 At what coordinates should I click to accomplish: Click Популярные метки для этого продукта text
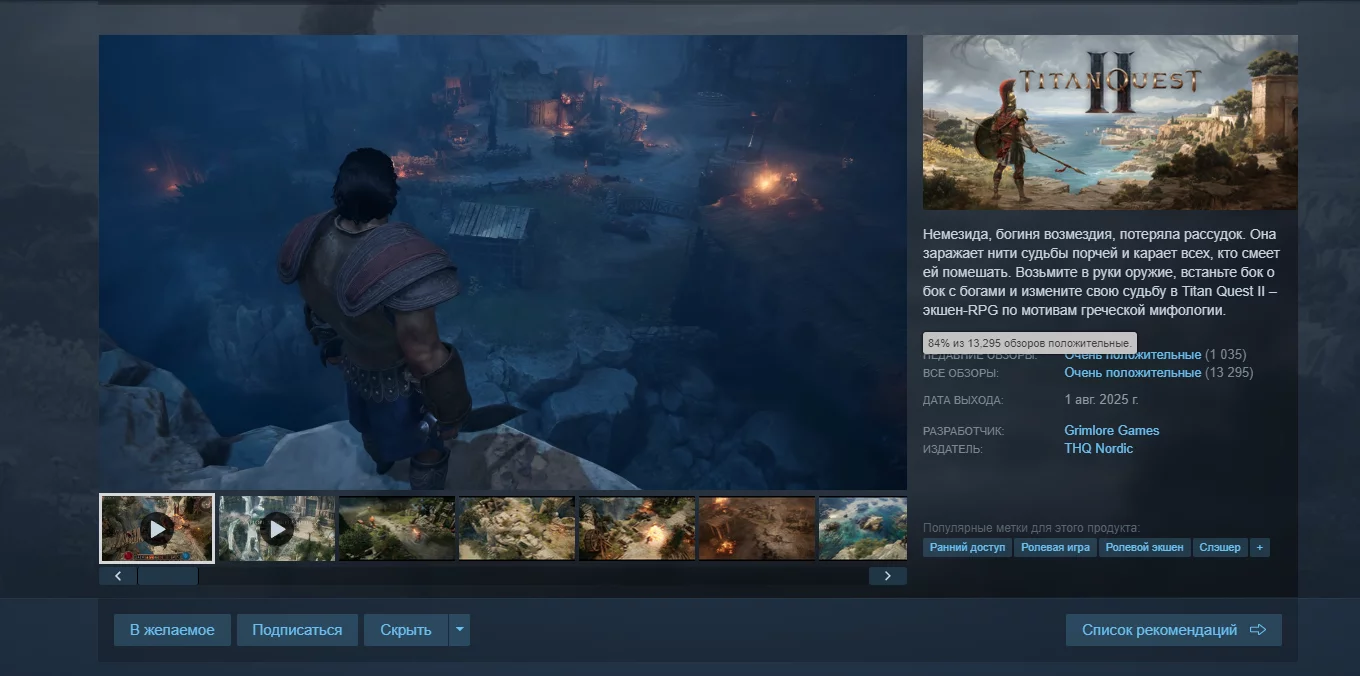point(1031,528)
